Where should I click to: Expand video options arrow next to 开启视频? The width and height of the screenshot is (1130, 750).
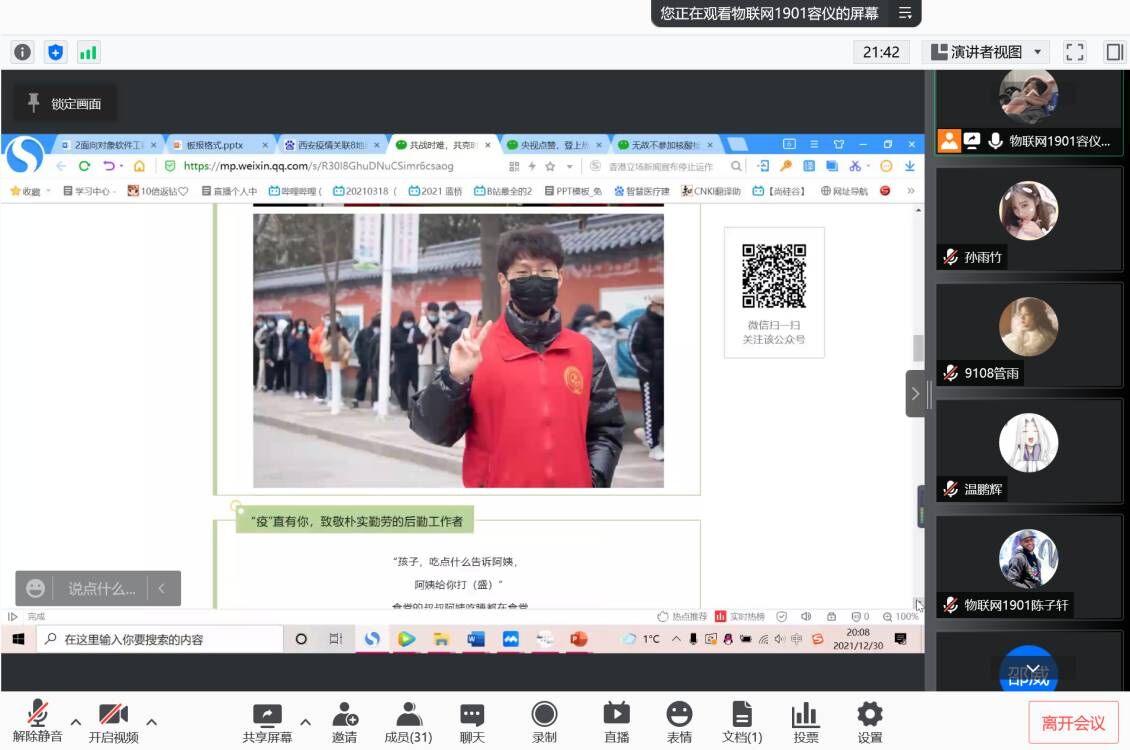pos(151,721)
